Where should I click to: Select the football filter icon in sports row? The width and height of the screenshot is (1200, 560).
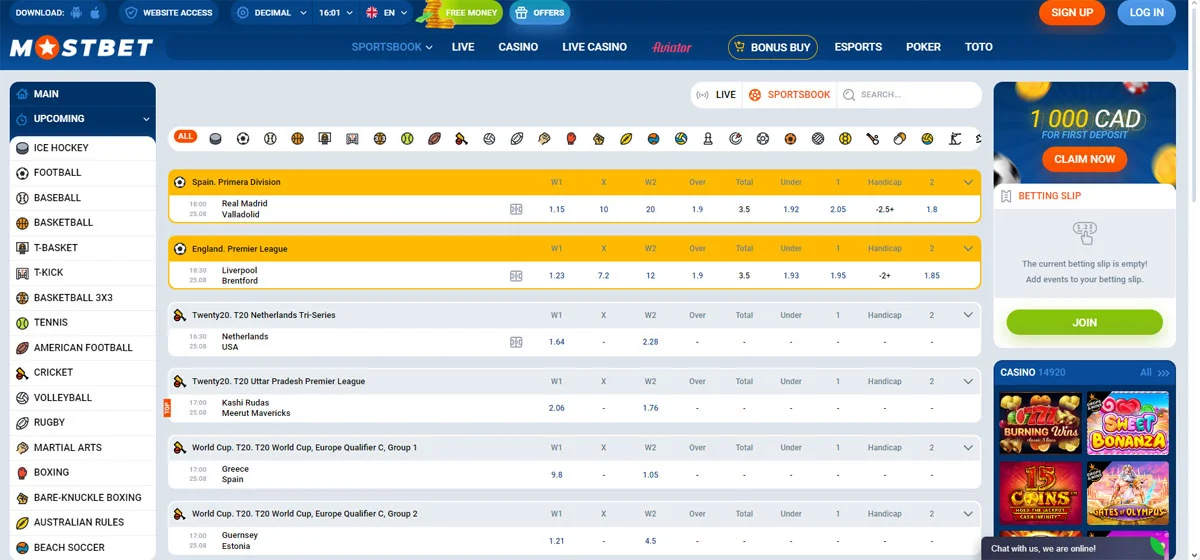(x=243, y=138)
